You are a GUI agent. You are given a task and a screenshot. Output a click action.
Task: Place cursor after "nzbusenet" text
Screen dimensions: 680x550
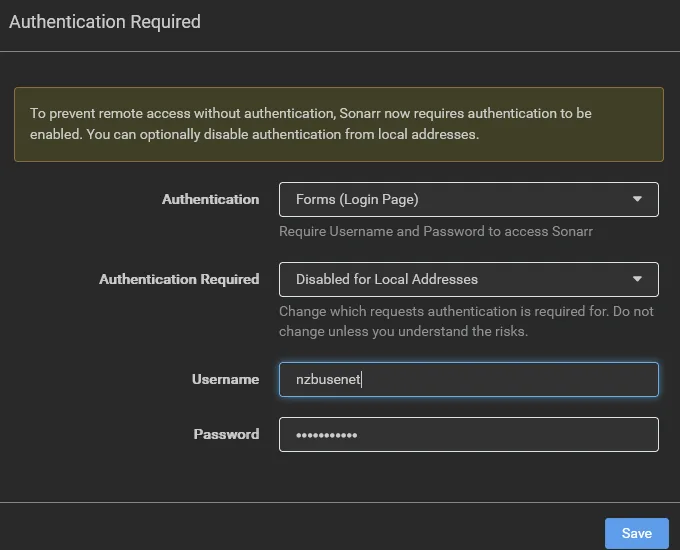362,379
